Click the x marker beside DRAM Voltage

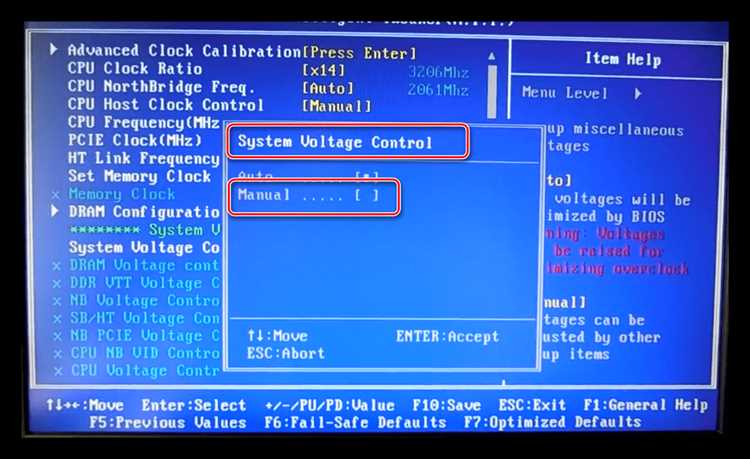(x=57, y=266)
